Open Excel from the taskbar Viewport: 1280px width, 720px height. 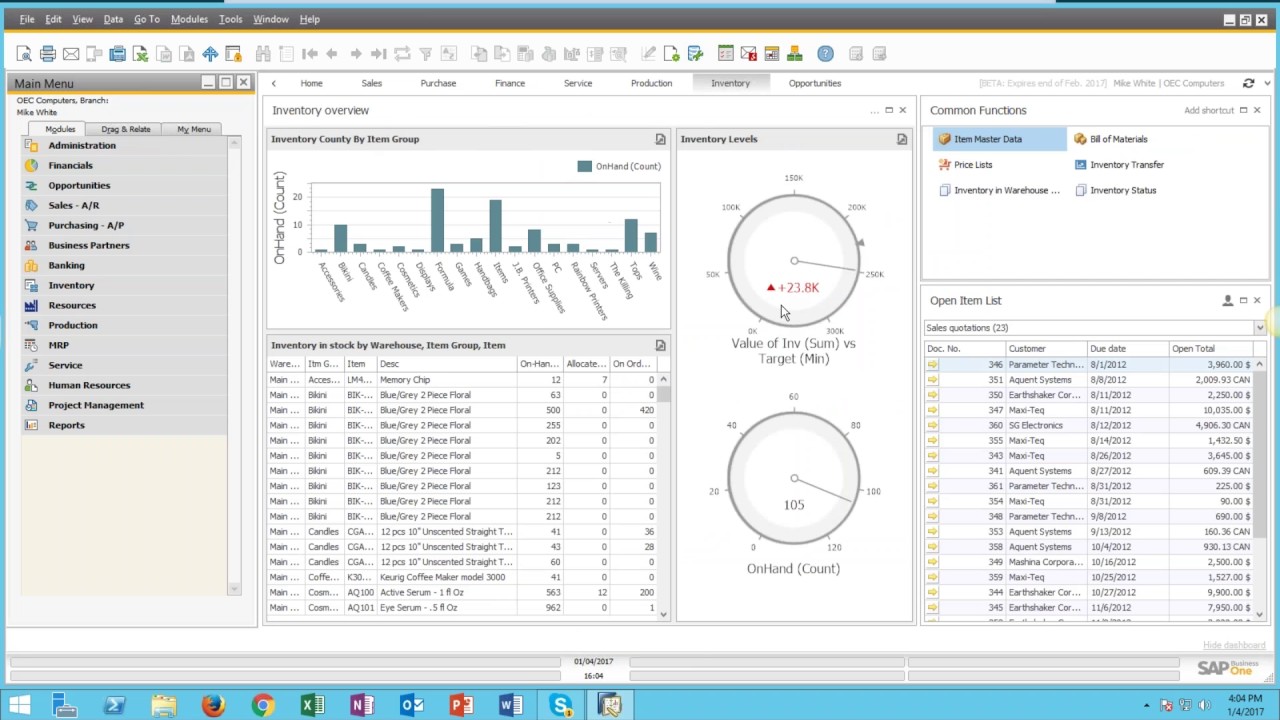point(312,706)
